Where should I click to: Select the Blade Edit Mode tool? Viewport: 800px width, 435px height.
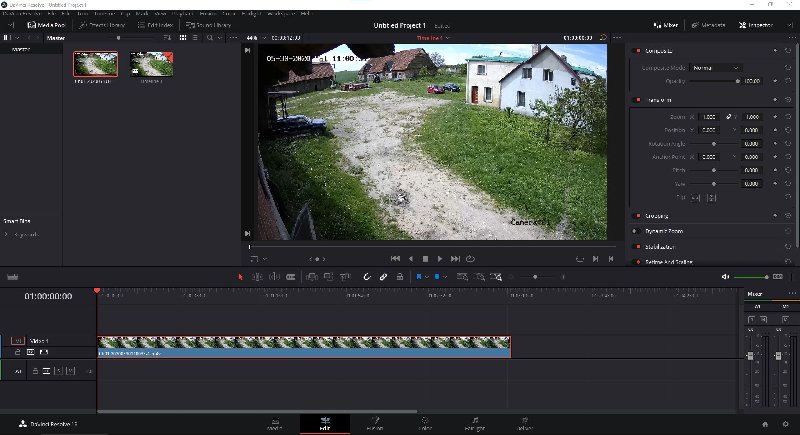coord(291,277)
